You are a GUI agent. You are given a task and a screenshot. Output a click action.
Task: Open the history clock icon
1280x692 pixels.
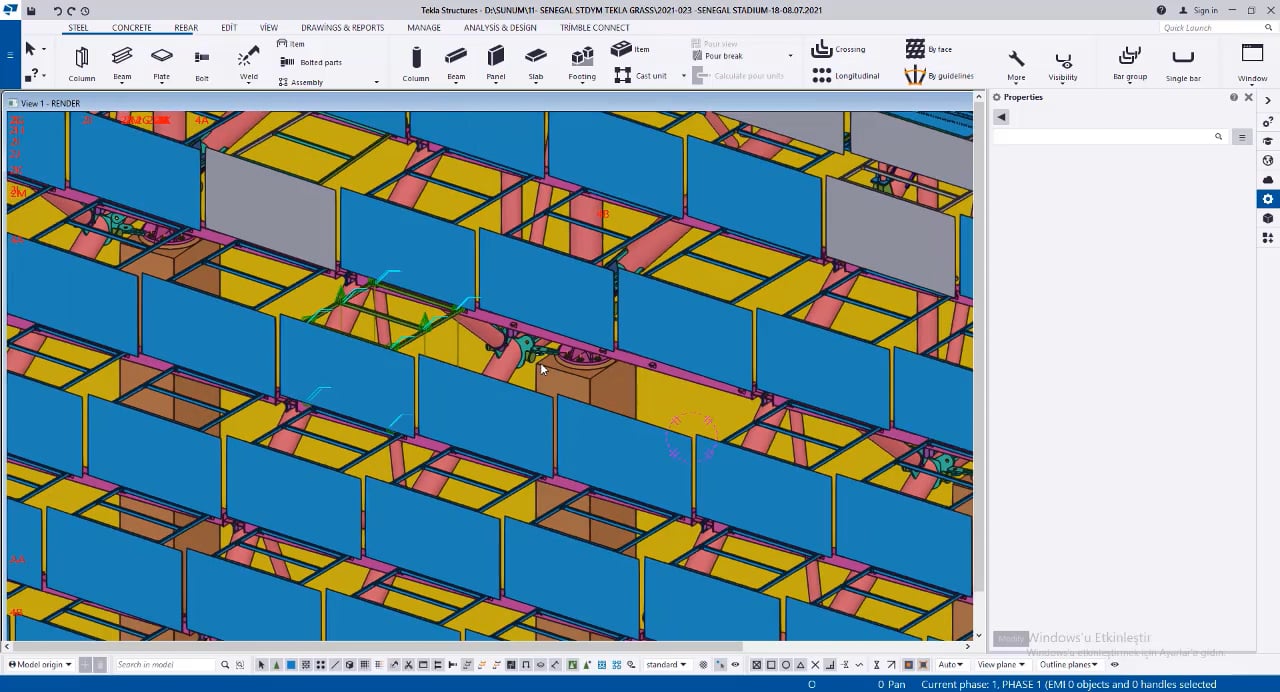pos(84,10)
